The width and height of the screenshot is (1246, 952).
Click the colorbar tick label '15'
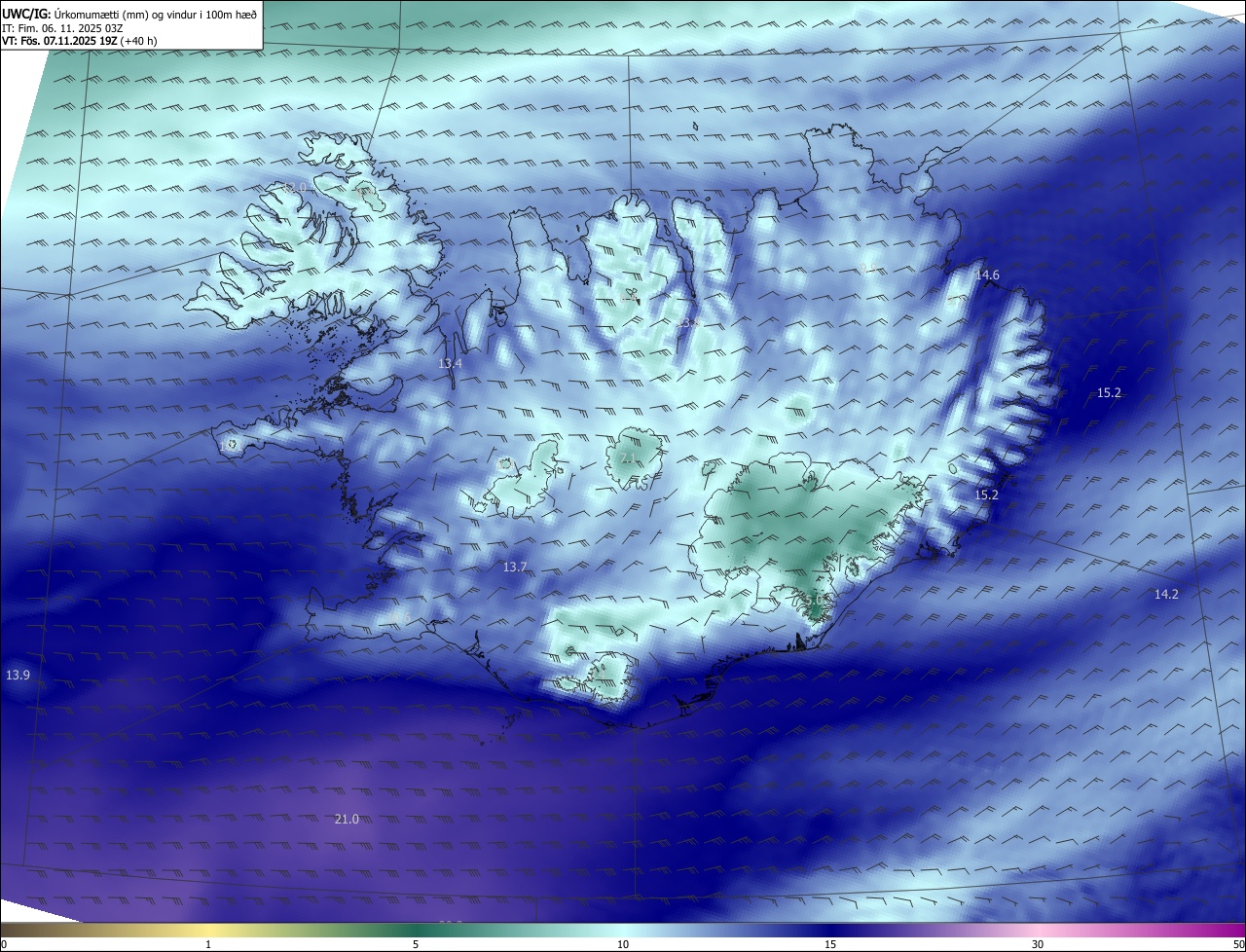pos(830,944)
